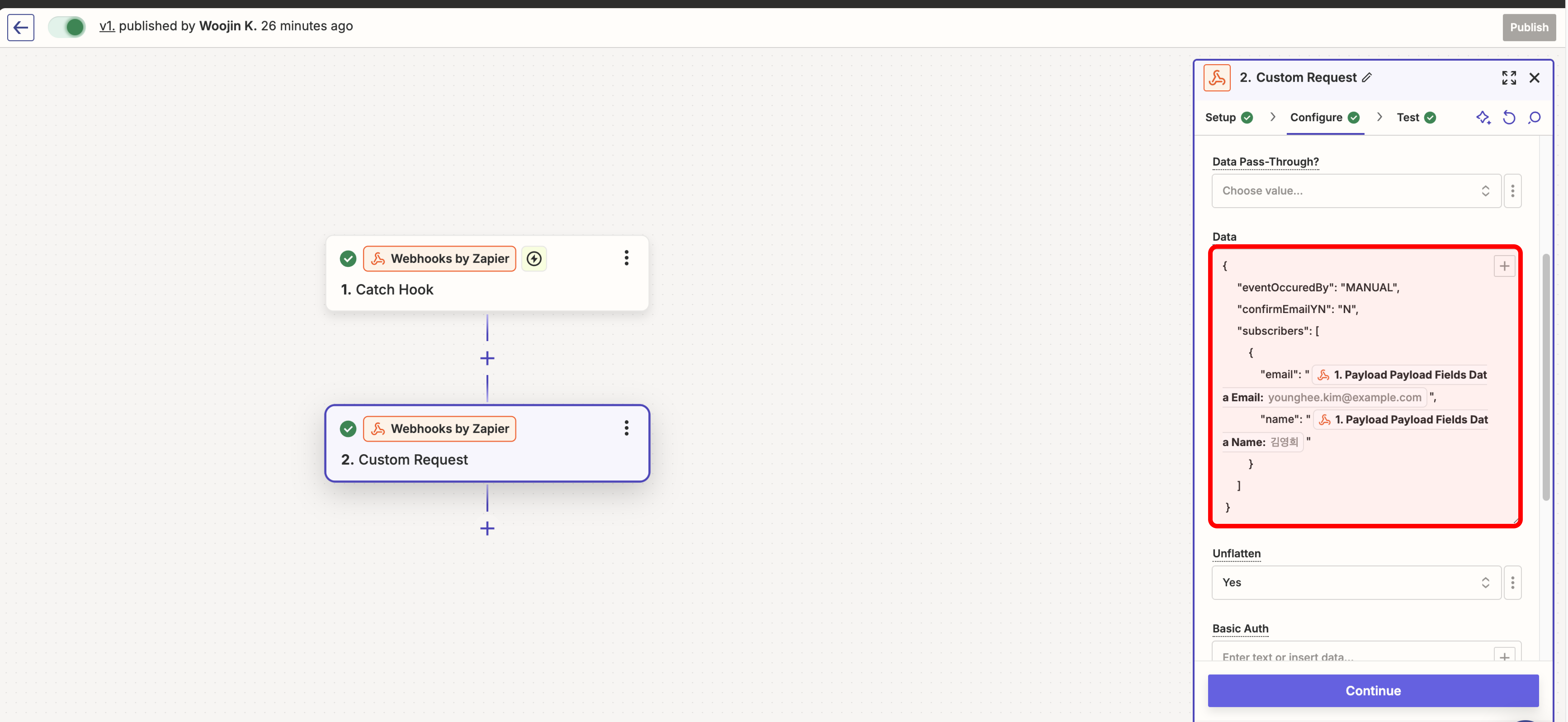Viewport: 1568px width, 722px height.
Task: Click the AI sparkle assistant icon
Action: [x=1483, y=118]
